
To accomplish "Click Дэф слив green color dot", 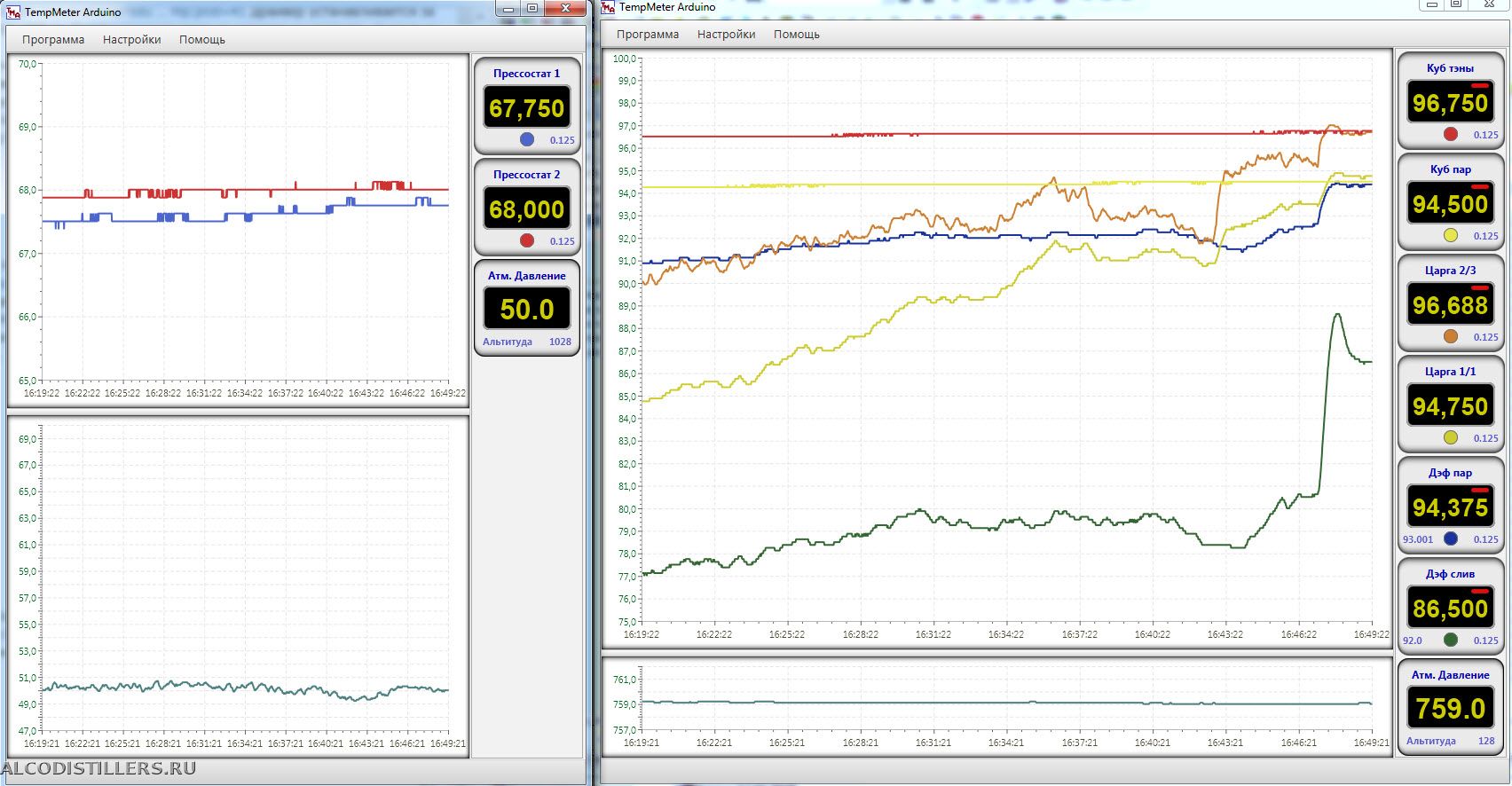I will click(1451, 640).
